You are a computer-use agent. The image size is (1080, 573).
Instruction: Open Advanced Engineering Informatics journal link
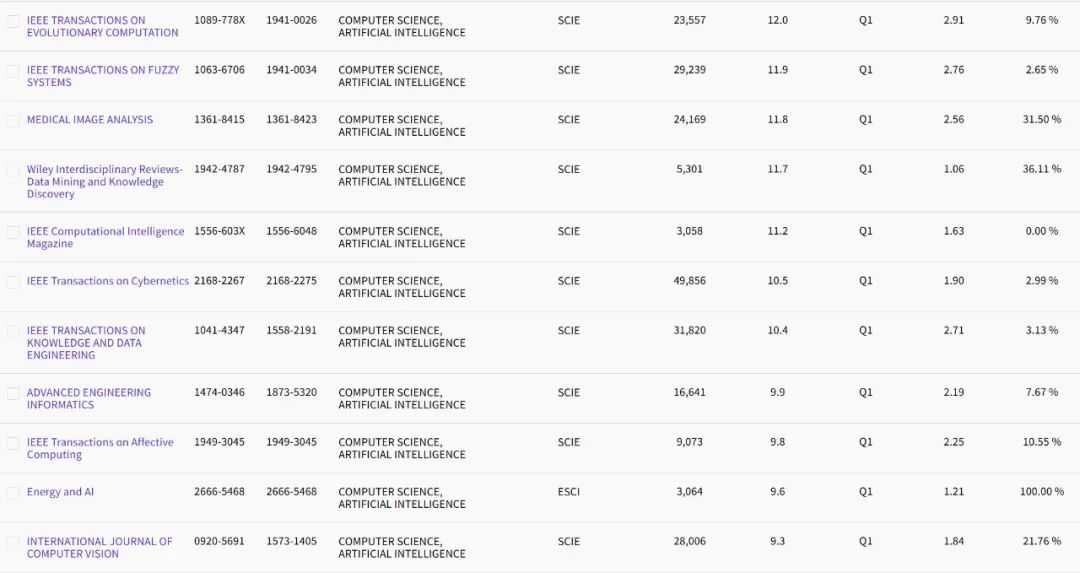89,399
